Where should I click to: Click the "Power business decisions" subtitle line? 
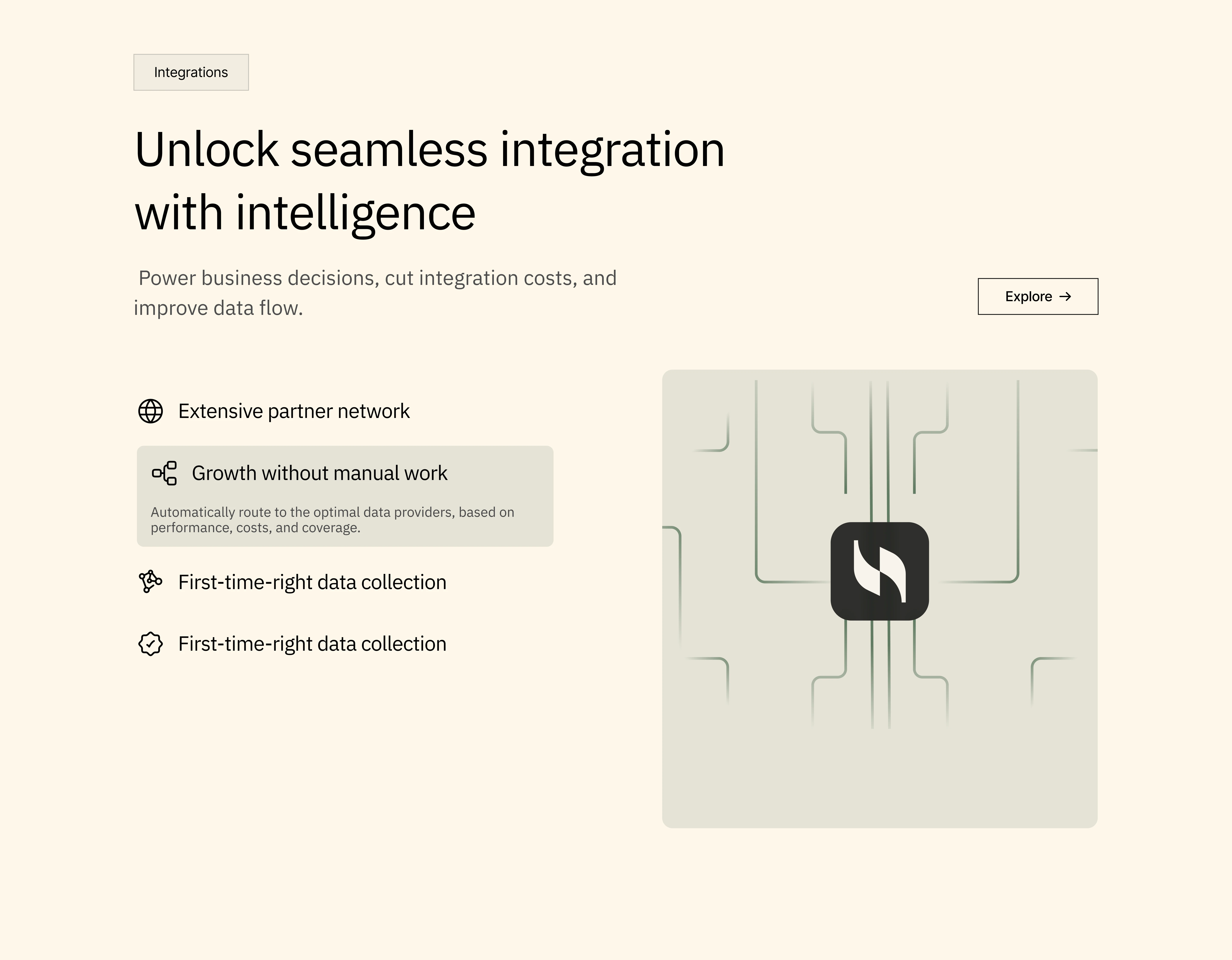[377, 278]
